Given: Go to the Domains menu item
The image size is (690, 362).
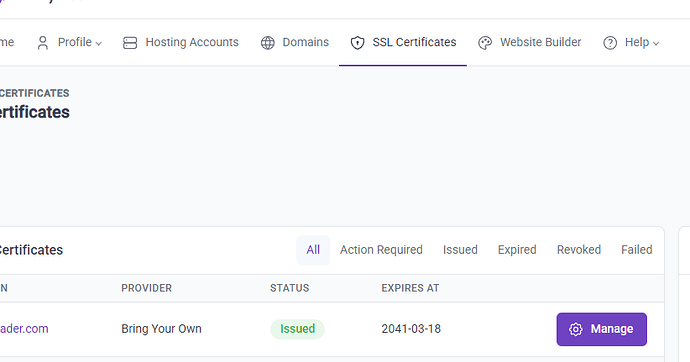Looking at the screenshot, I should tap(295, 42).
